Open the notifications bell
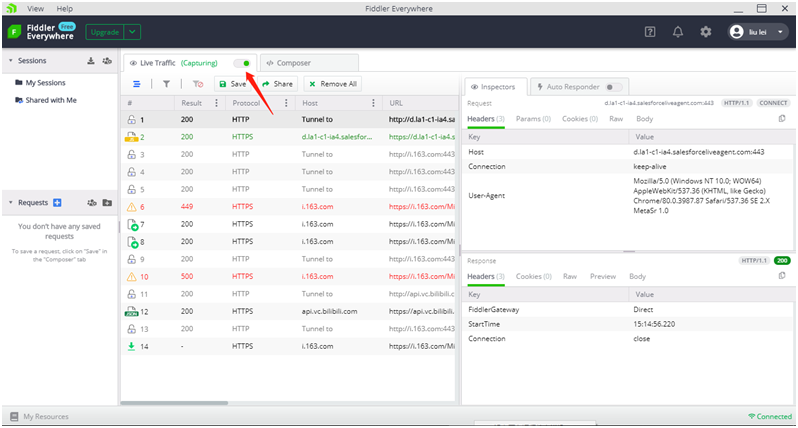Image resolution: width=798 pixels, height=428 pixels. click(678, 32)
